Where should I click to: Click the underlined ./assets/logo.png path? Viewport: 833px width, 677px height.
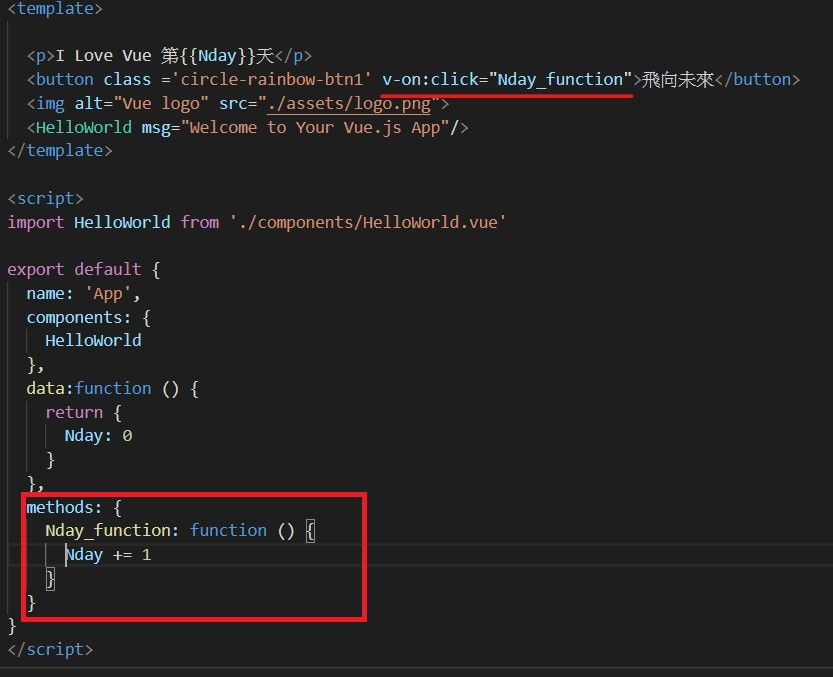coord(349,104)
